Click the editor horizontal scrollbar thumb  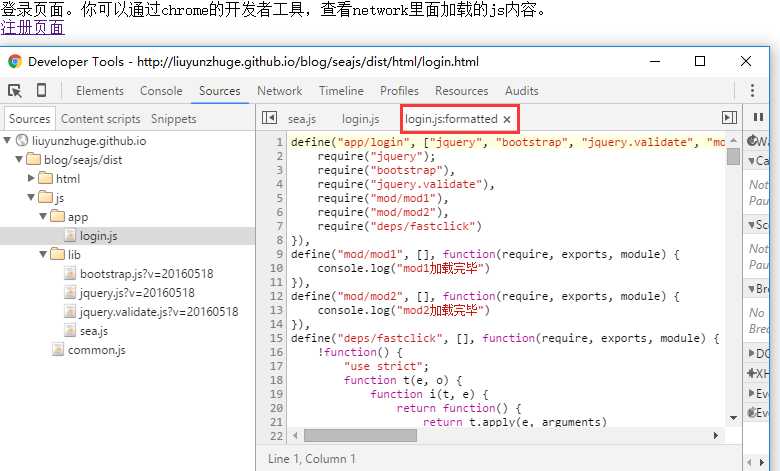[360, 436]
